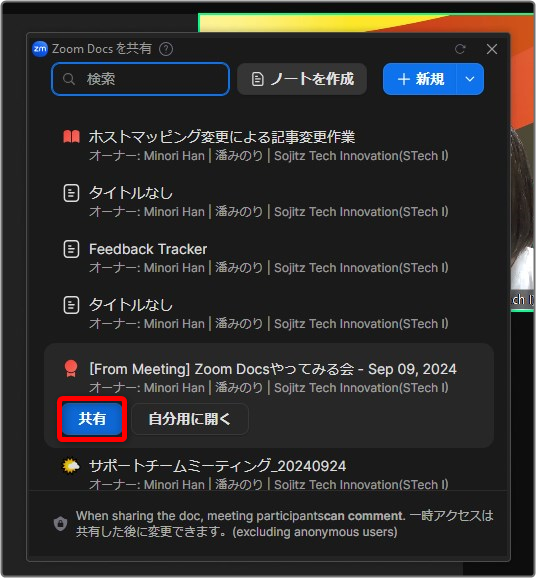The height and width of the screenshot is (578, 536).
Task: Click the magnifier icon in the search box
Action: coord(69,79)
